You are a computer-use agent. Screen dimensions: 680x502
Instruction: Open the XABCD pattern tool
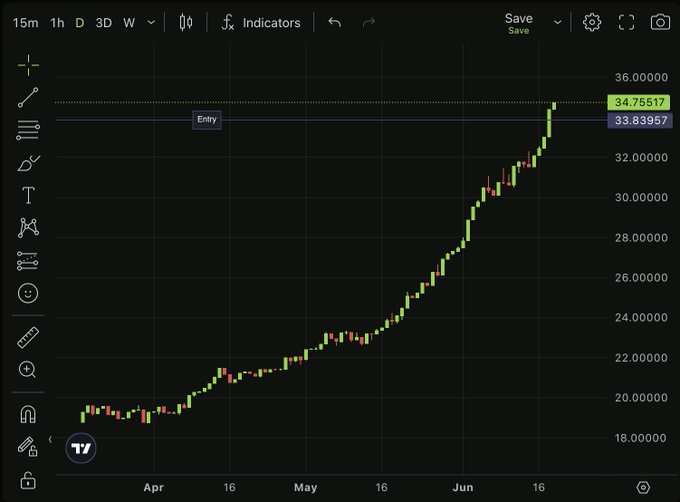coord(28,228)
